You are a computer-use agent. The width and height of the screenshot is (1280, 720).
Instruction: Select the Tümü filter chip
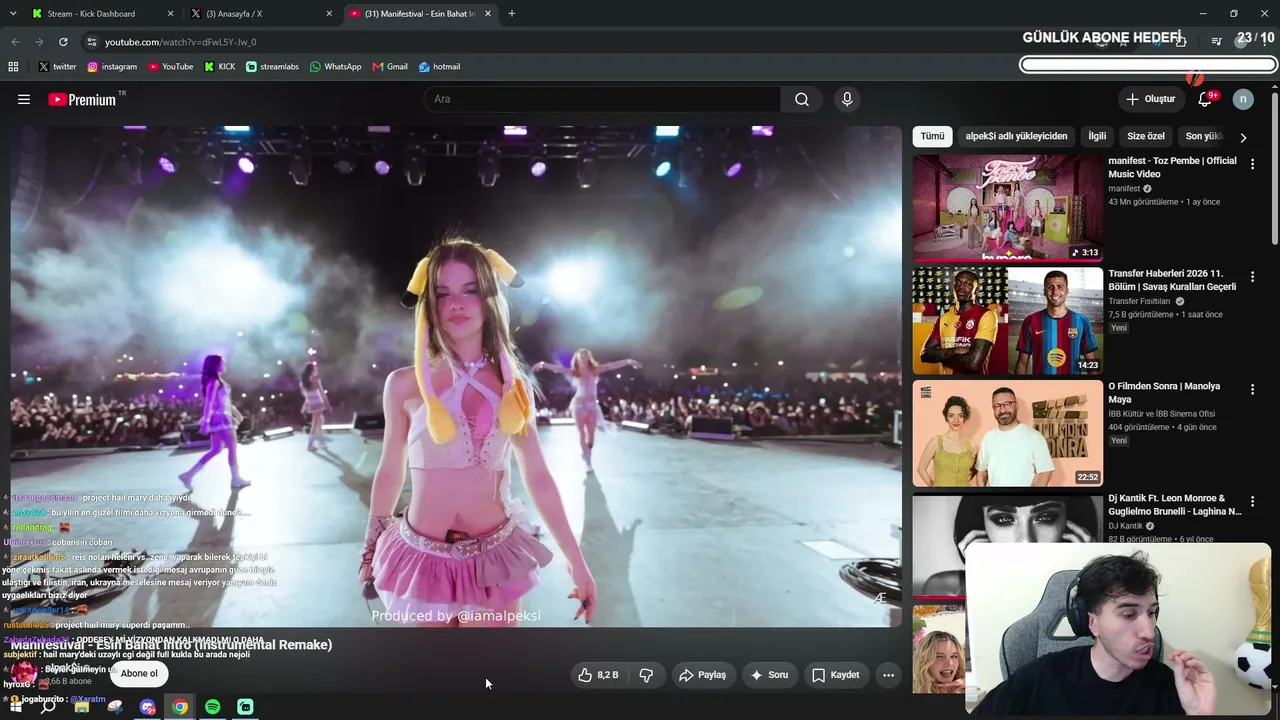[x=932, y=136]
